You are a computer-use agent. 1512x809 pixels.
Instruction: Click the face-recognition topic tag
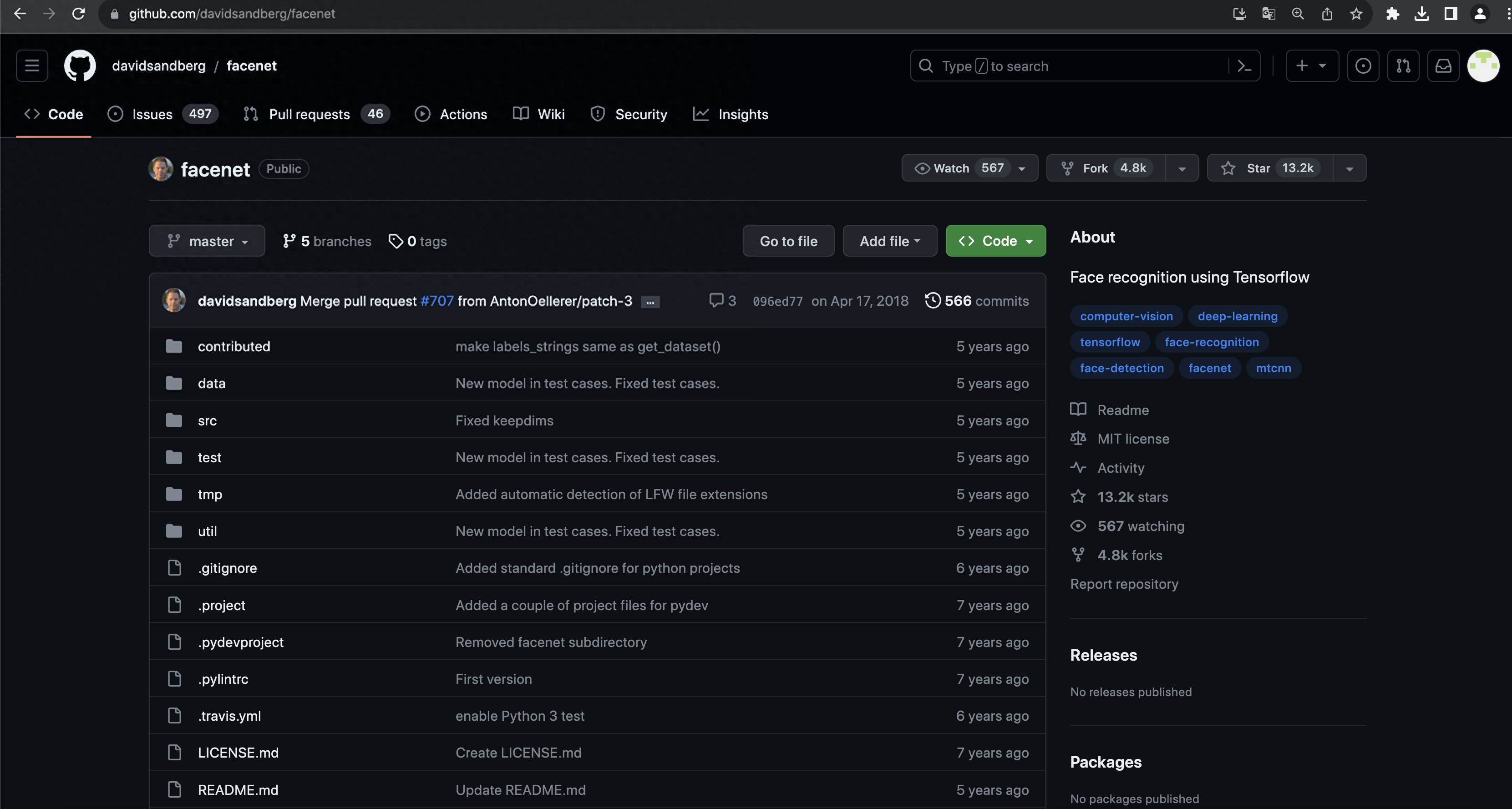pyautogui.click(x=1212, y=342)
